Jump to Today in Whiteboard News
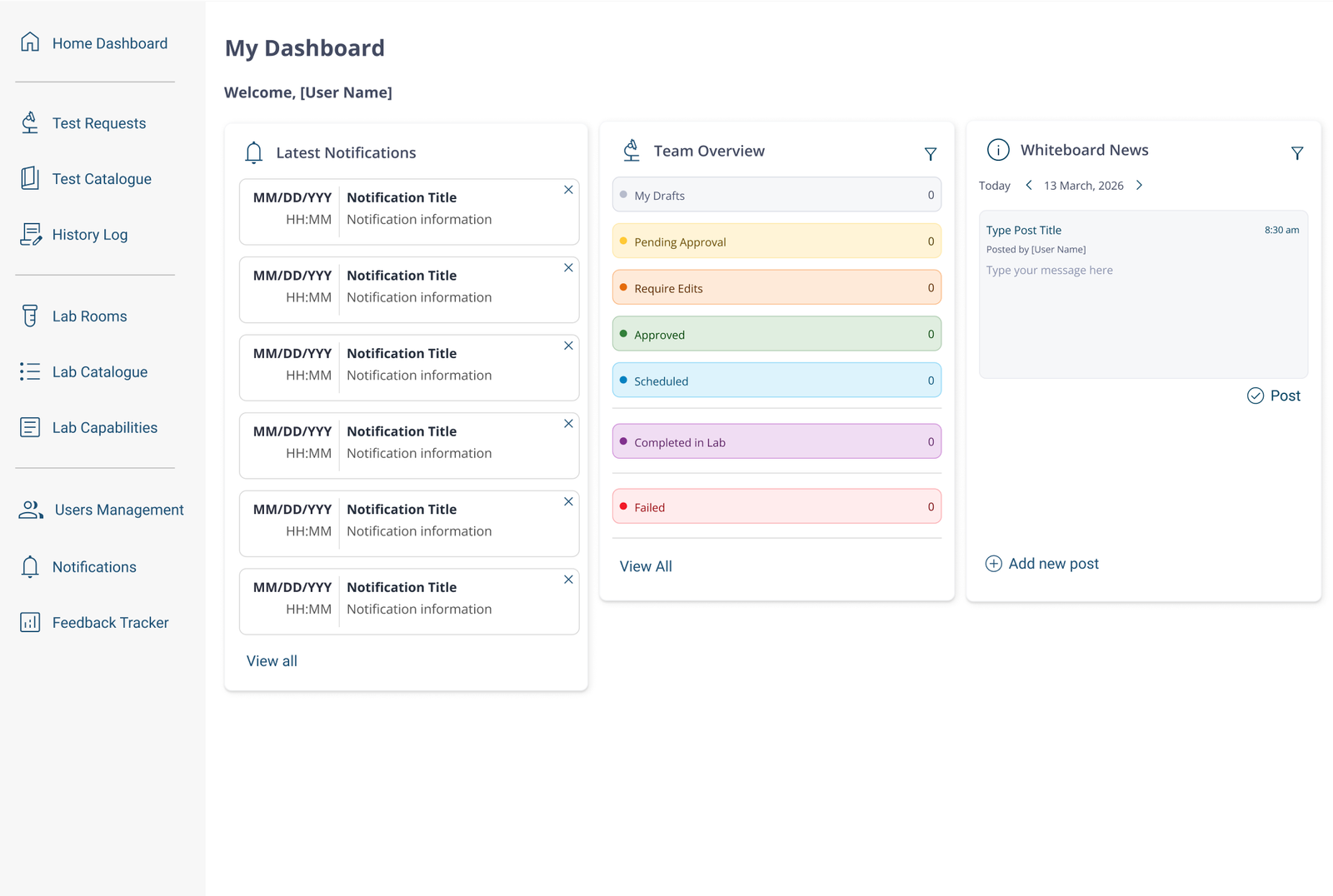1333x896 pixels. pos(995,186)
